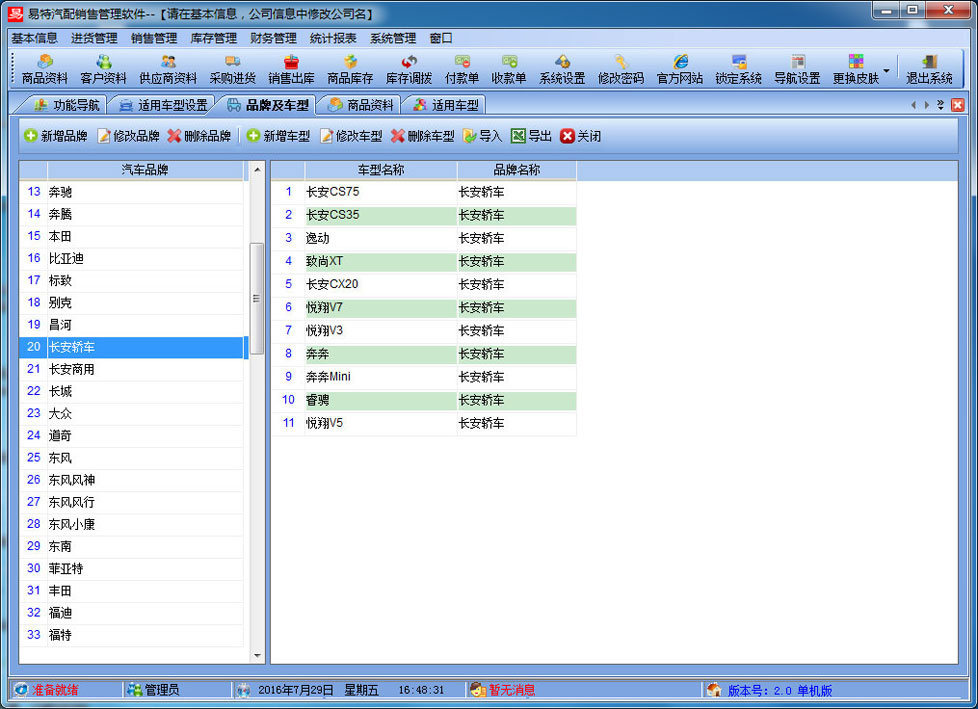Image resolution: width=978 pixels, height=709 pixels.
Task: Open 客户资料 from the toolbar
Action: [104, 69]
